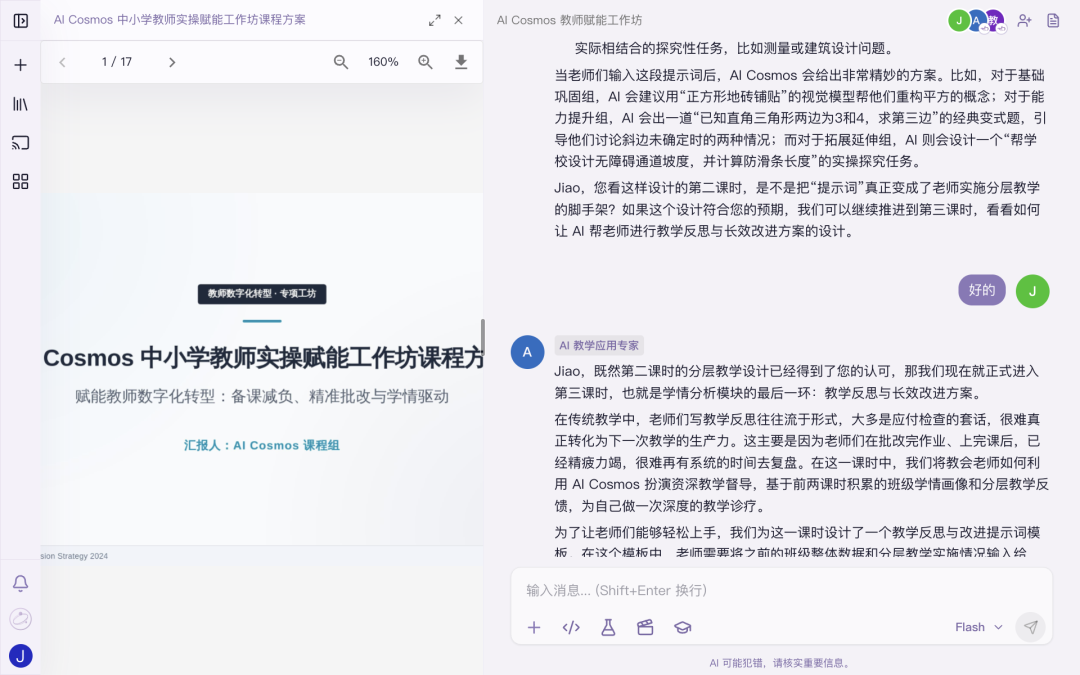Click the AI Cosmos 教师赋能工作坊 chat title
The width and height of the screenshot is (1080, 675).
[x=569, y=21]
